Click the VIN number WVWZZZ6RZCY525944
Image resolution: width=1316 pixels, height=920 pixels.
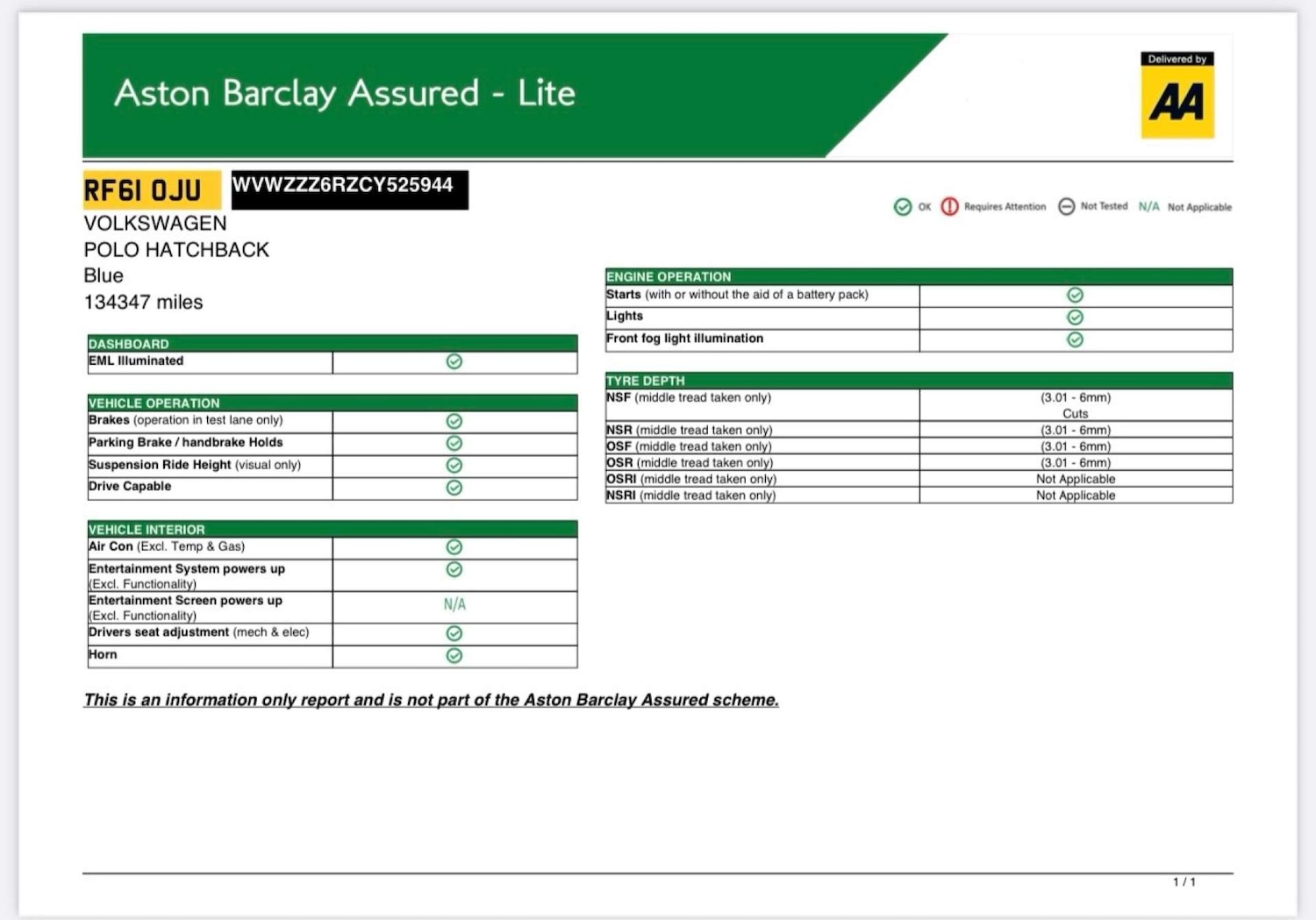(343, 186)
